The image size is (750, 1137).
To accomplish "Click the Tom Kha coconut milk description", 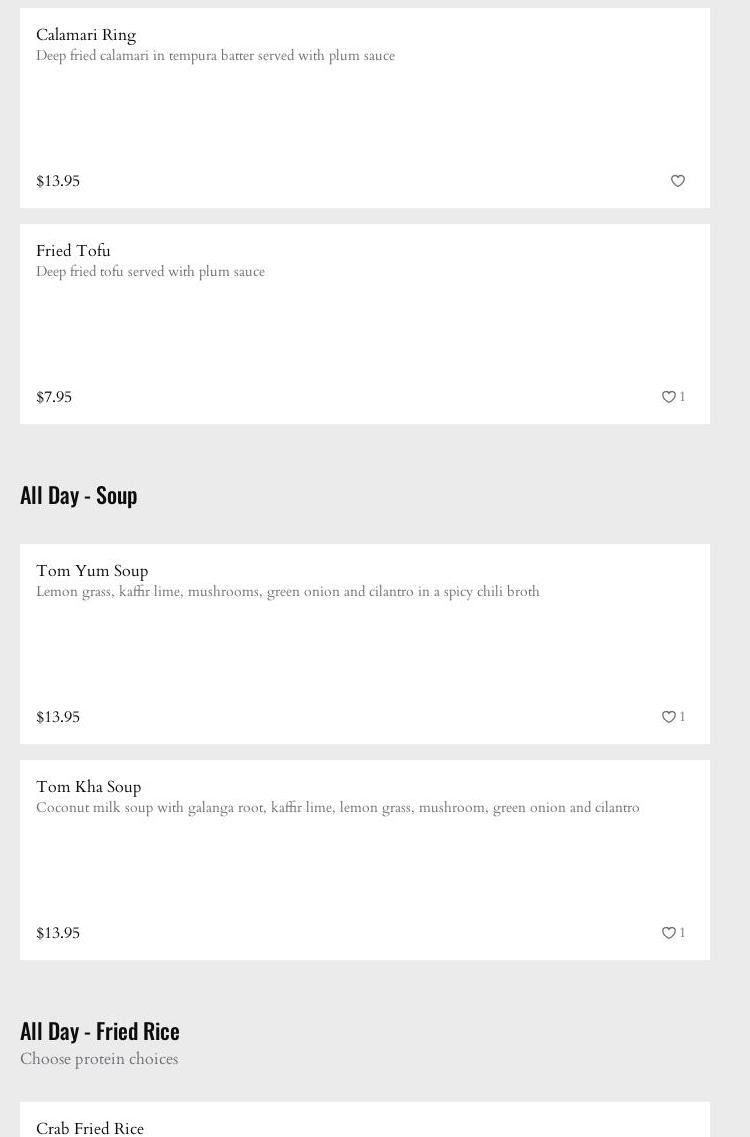I will (337, 808).
